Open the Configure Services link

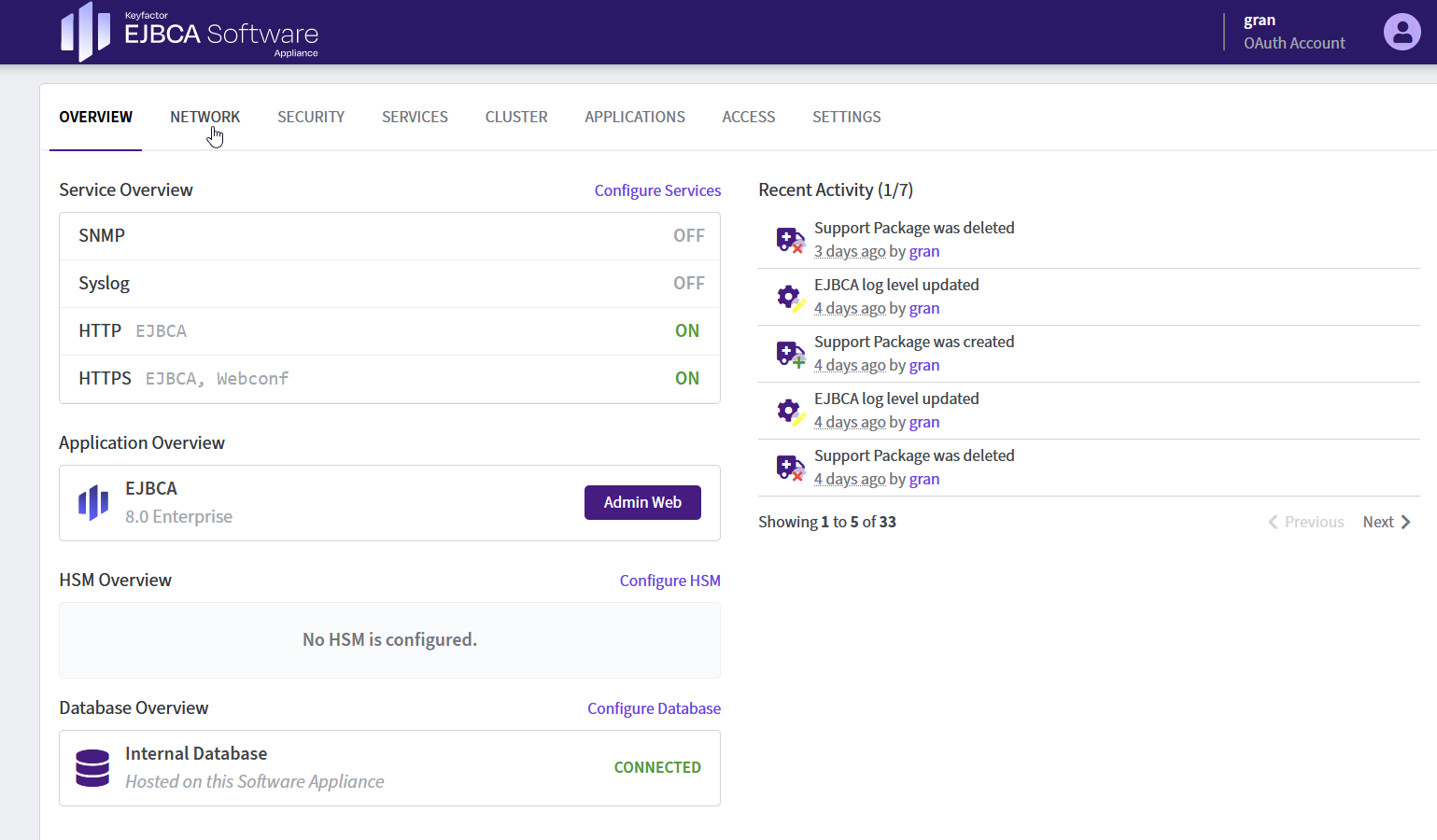(657, 190)
